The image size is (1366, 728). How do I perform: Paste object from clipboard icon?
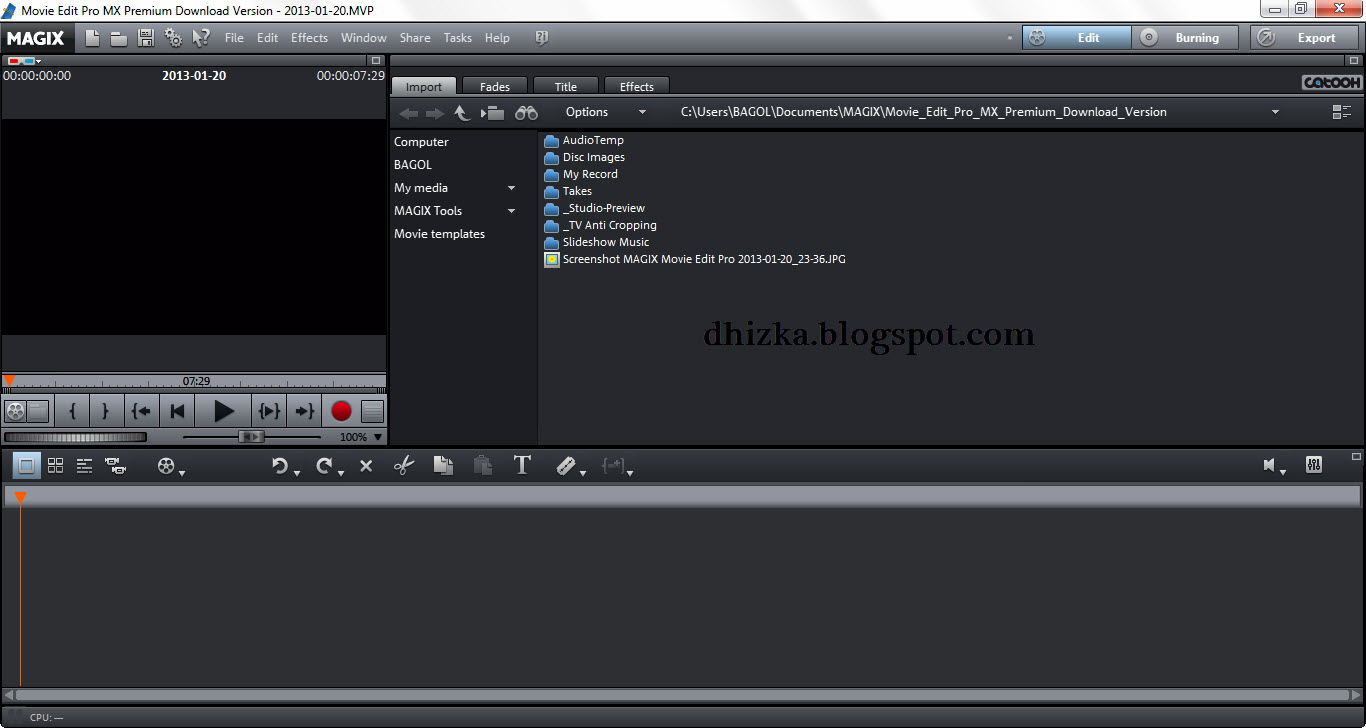tap(482, 465)
